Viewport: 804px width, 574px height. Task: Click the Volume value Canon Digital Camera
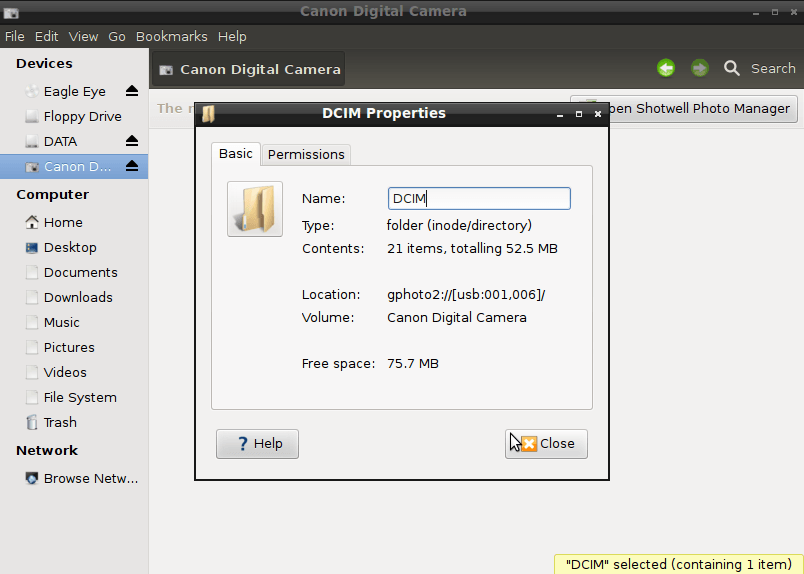click(457, 318)
